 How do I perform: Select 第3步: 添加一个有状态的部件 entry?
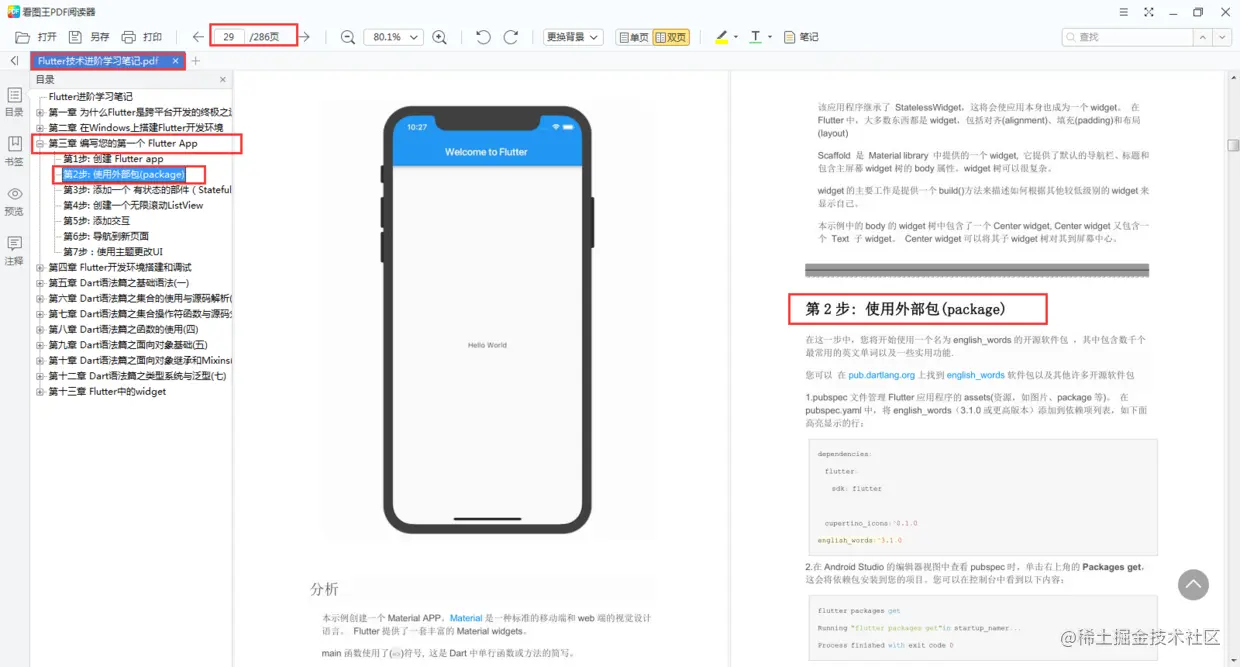click(147, 190)
